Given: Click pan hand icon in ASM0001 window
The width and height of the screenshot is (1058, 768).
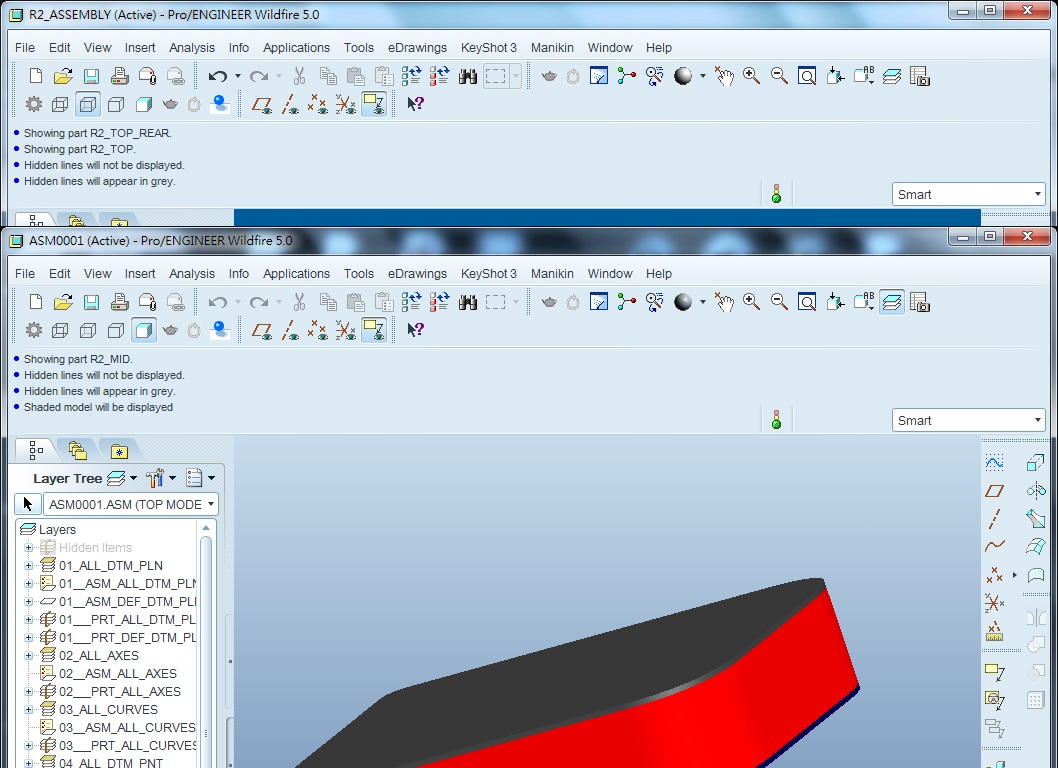Looking at the screenshot, I should click(724, 302).
